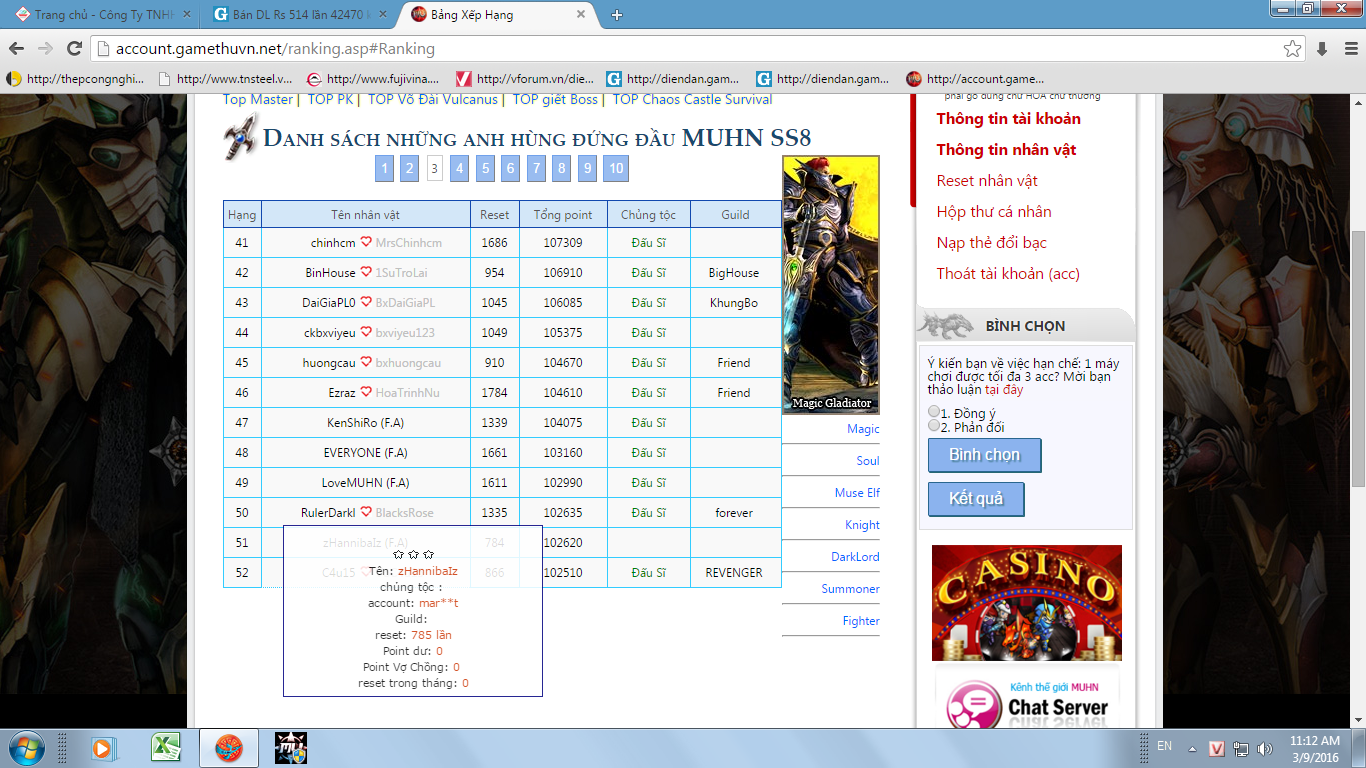Click the network tray icon

(1241, 748)
